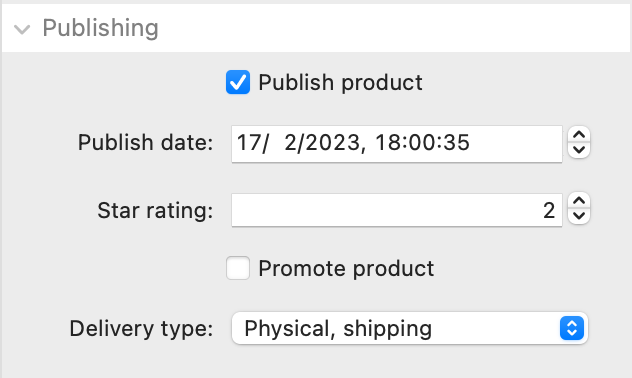Open the Delivery type dropdown
632x378 pixels.
coord(410,328)
